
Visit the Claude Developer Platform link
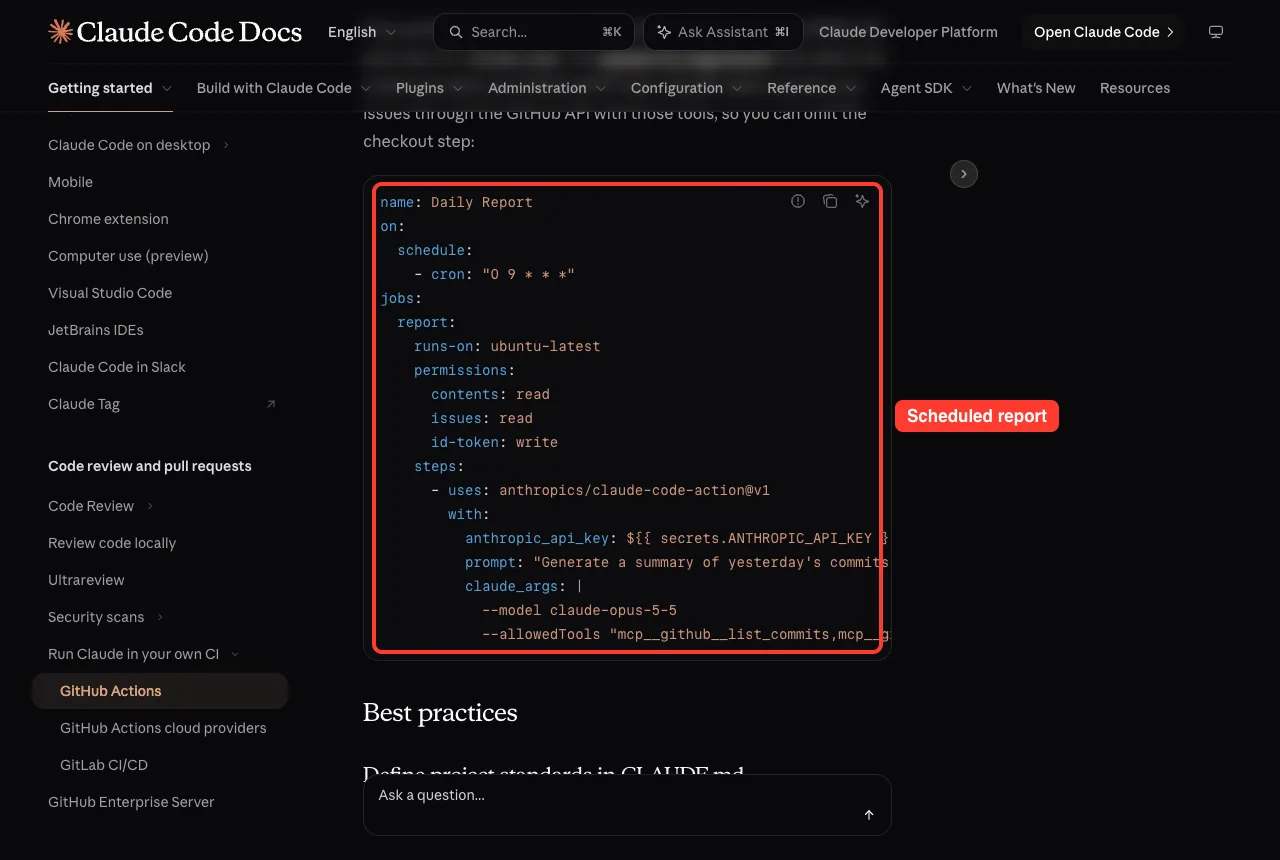click(x=908, y=32)
